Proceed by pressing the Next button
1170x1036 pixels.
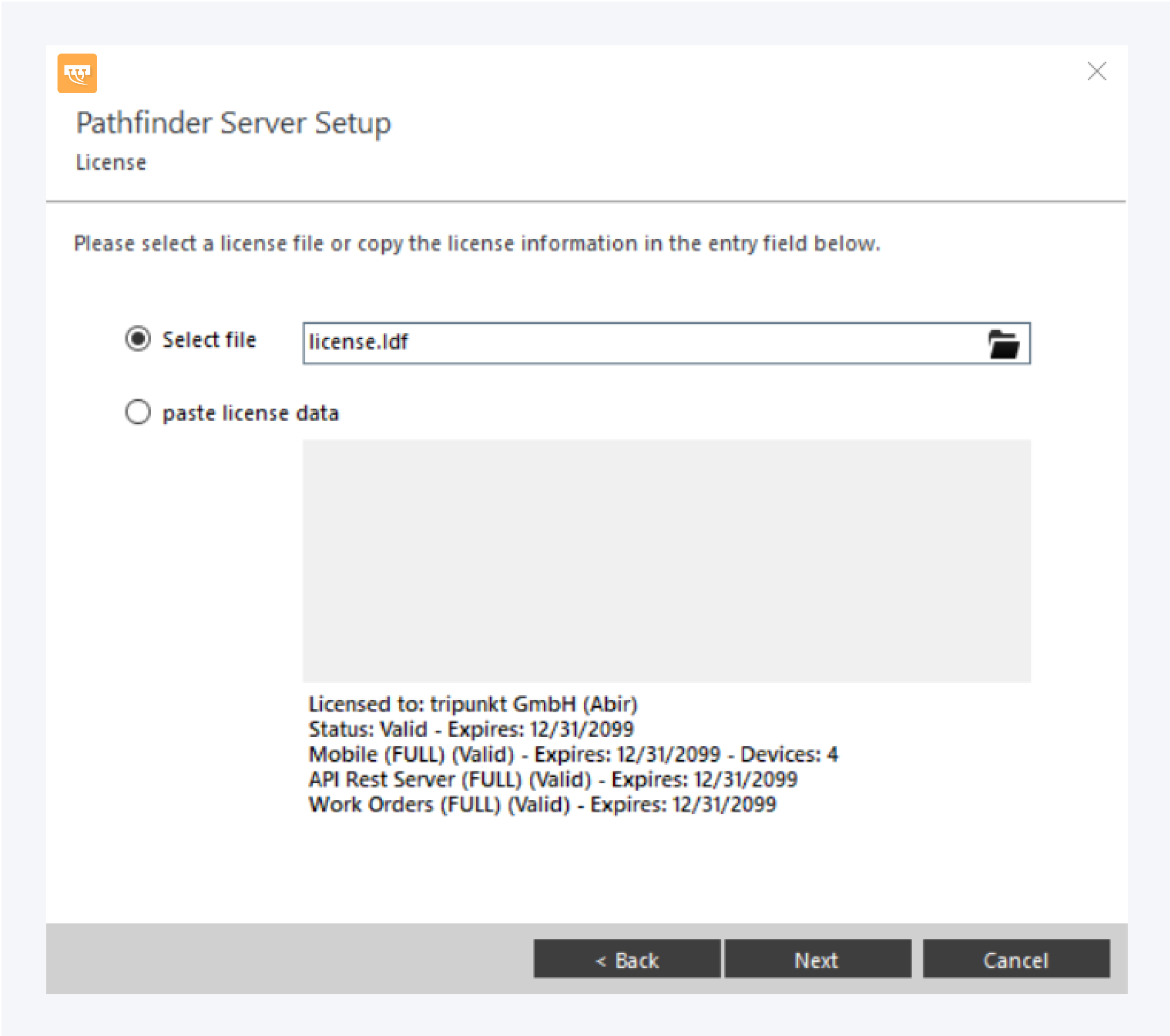coord(818,960)
